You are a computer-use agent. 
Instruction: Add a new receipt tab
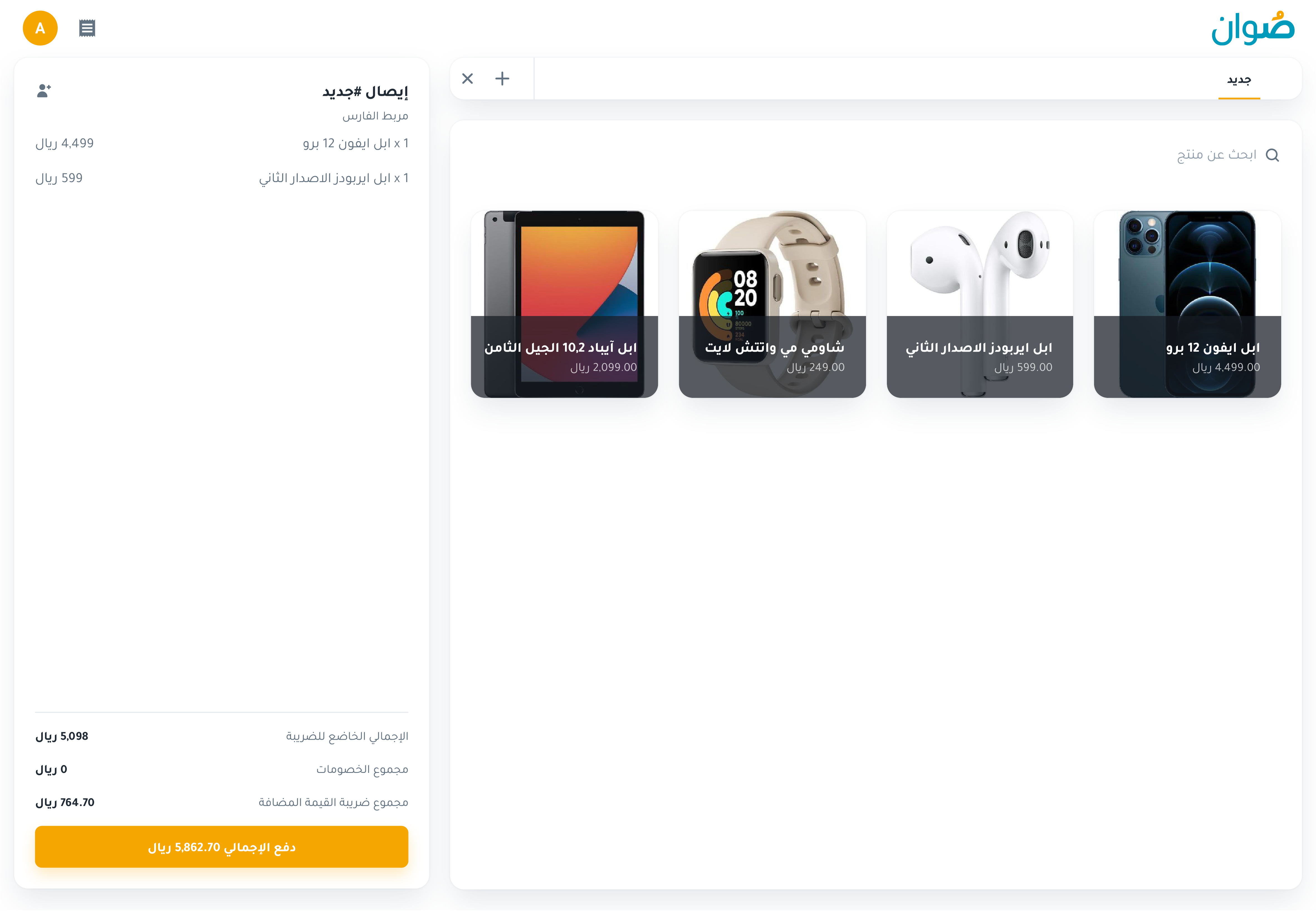(x=502, y=79)
